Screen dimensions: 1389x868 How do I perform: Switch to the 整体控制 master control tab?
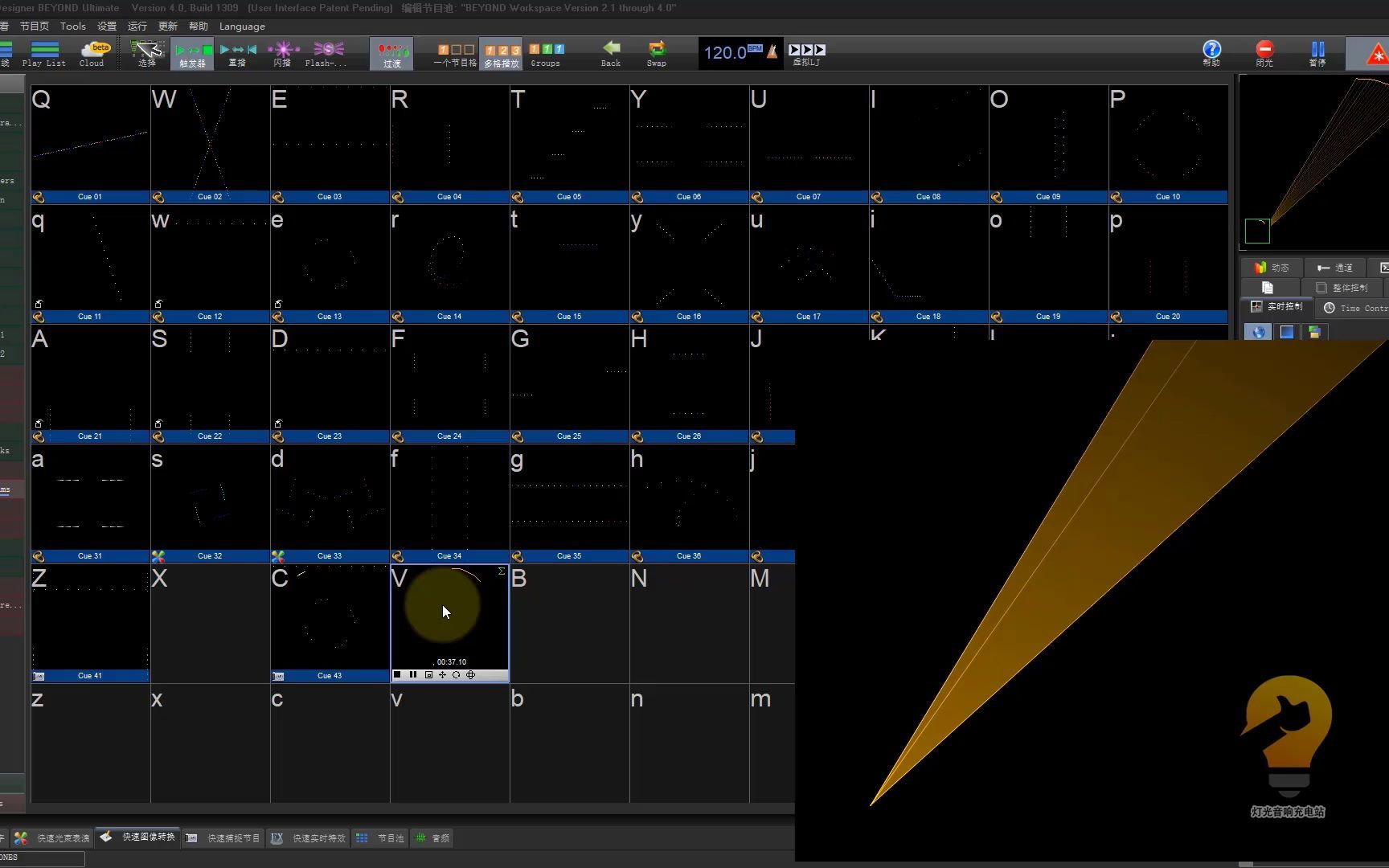[x=1342, y=288]
